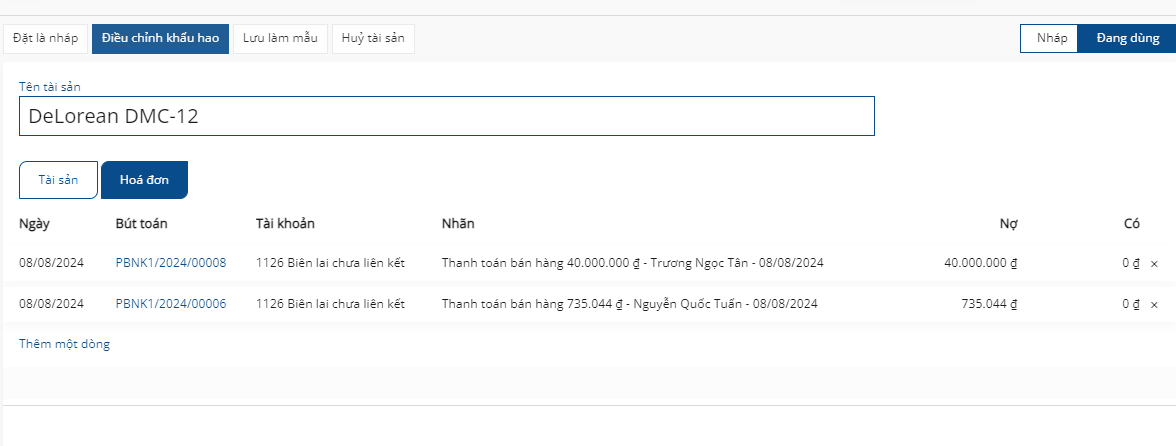Select the 'Đang dùng' status stage
The width and height of the screenshot is (1176, 446).
click(1127, 38)
